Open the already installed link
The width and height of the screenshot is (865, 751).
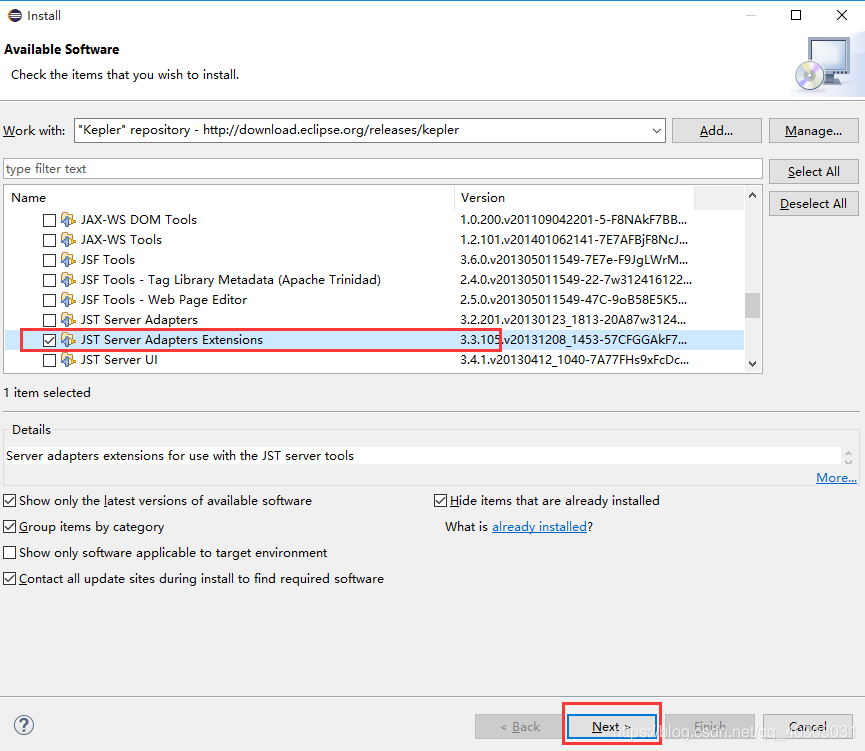(539, 526)
